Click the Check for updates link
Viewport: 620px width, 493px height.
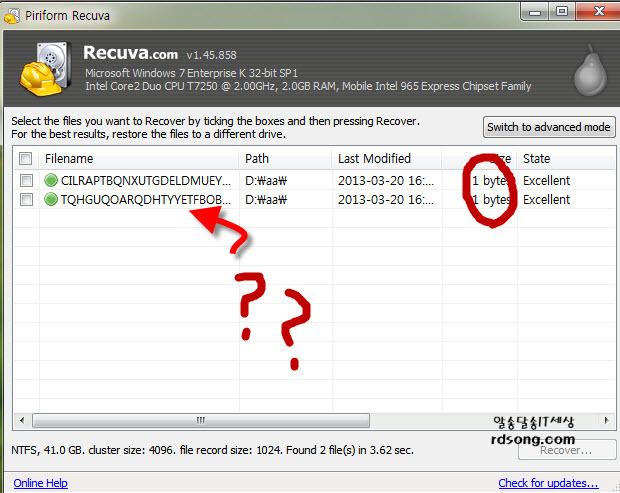[x=548, y=484]
